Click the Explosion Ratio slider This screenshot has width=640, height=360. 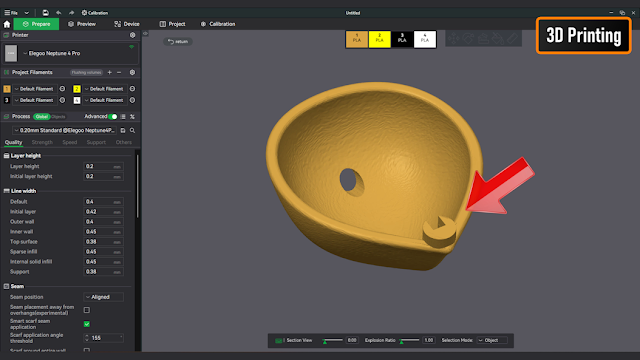(409, 340)
